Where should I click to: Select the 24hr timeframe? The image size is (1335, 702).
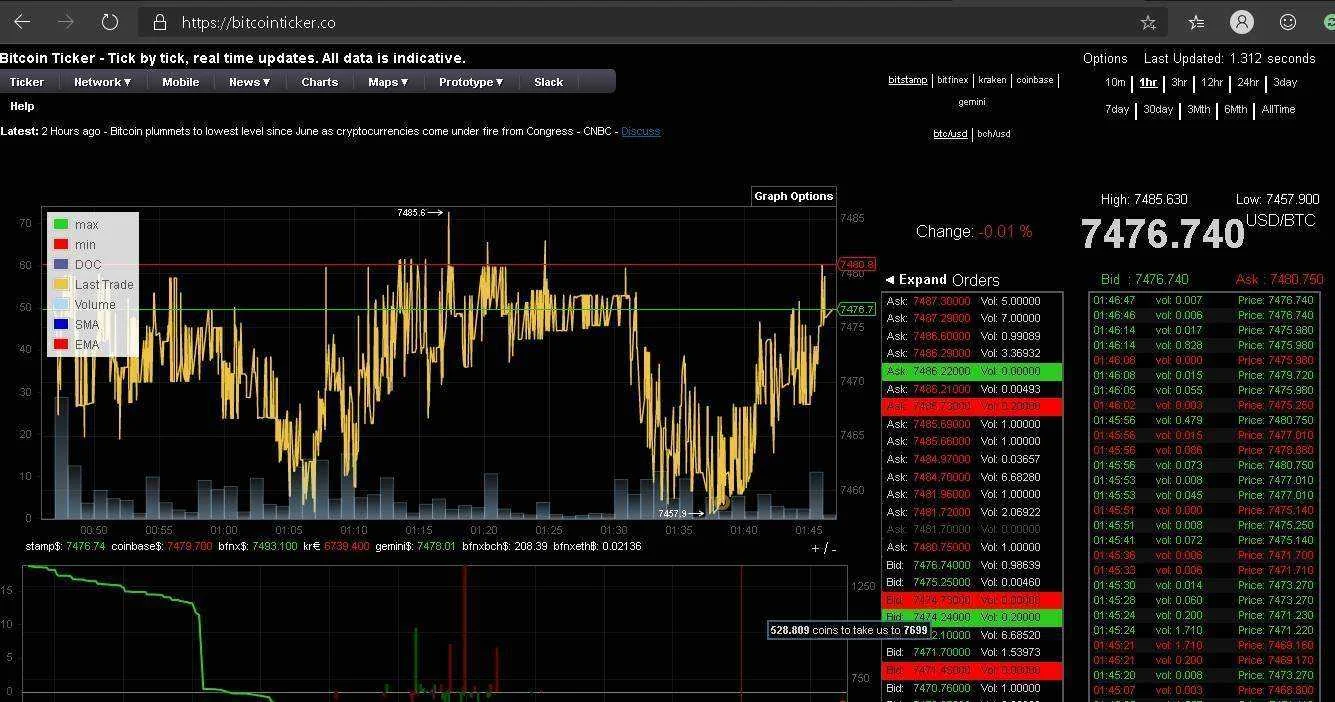[x=1248, y=83]
